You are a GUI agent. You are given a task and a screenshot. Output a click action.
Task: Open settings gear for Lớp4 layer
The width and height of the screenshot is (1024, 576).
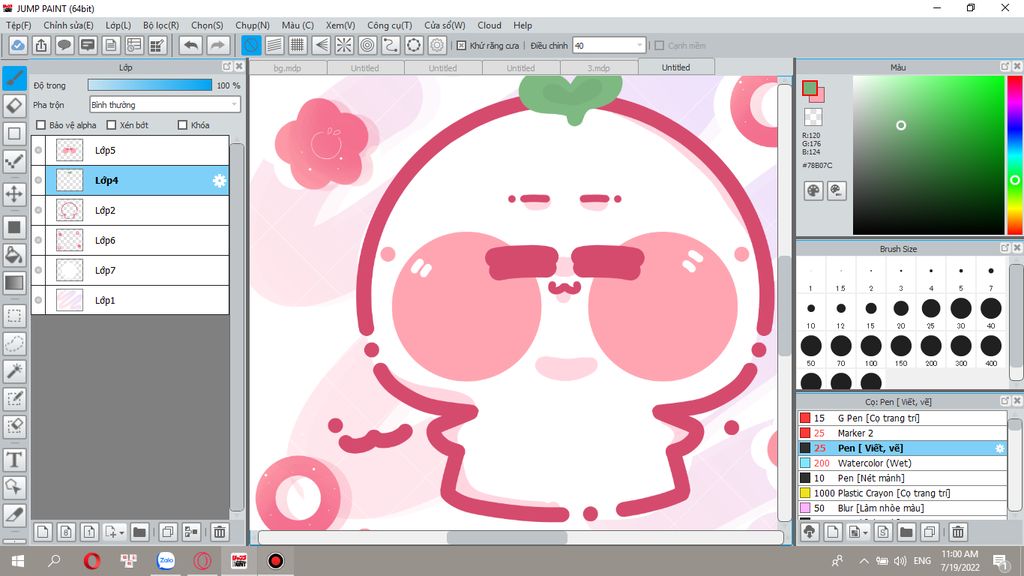[219, 181]
